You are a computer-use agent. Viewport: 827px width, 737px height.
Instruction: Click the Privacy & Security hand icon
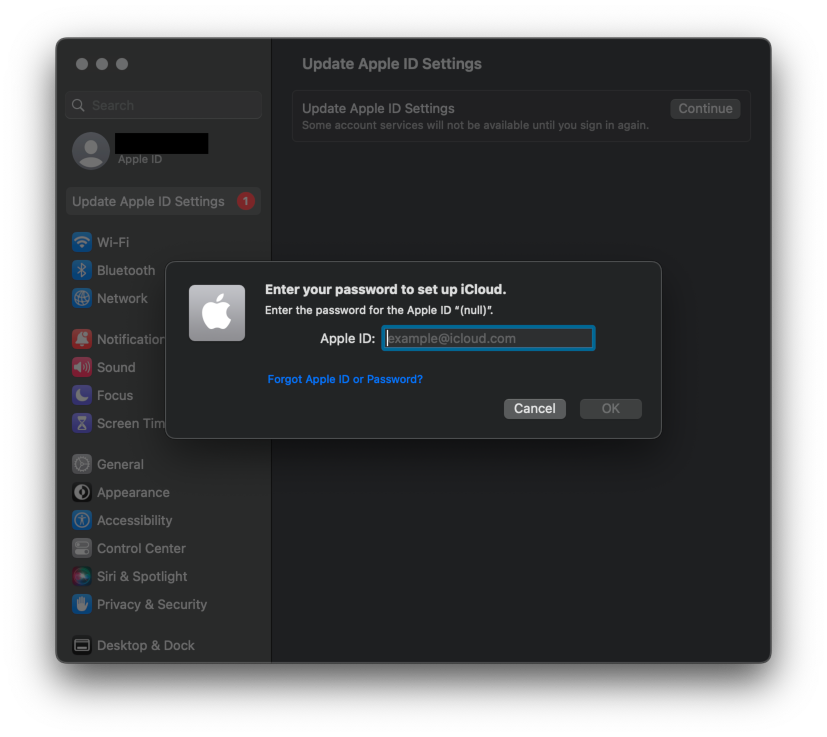(81, 604)
